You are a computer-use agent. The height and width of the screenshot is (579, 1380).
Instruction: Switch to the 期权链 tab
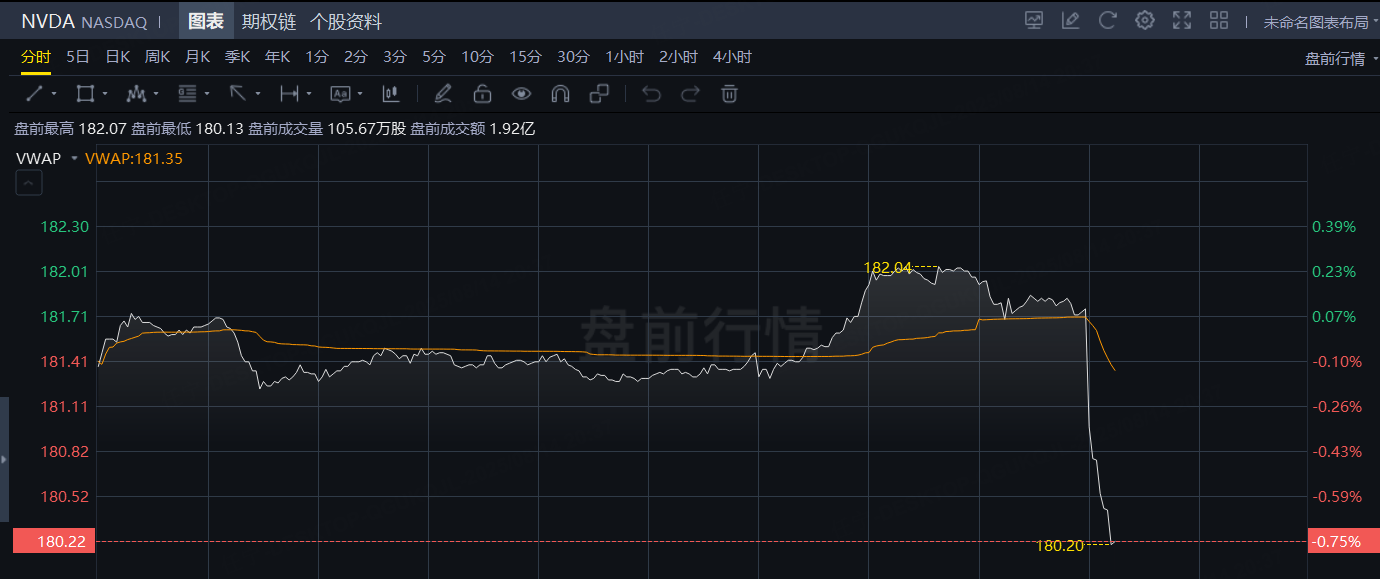(268, 22)
